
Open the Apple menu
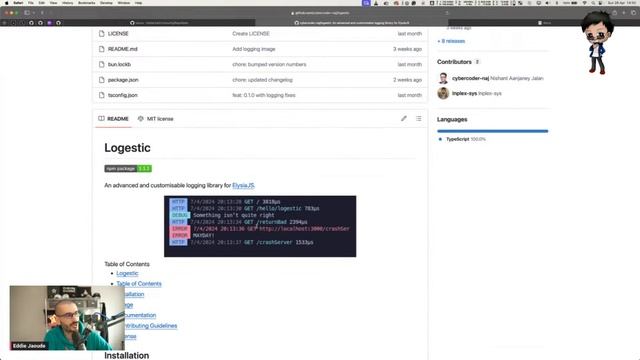(x=7, y=3)
